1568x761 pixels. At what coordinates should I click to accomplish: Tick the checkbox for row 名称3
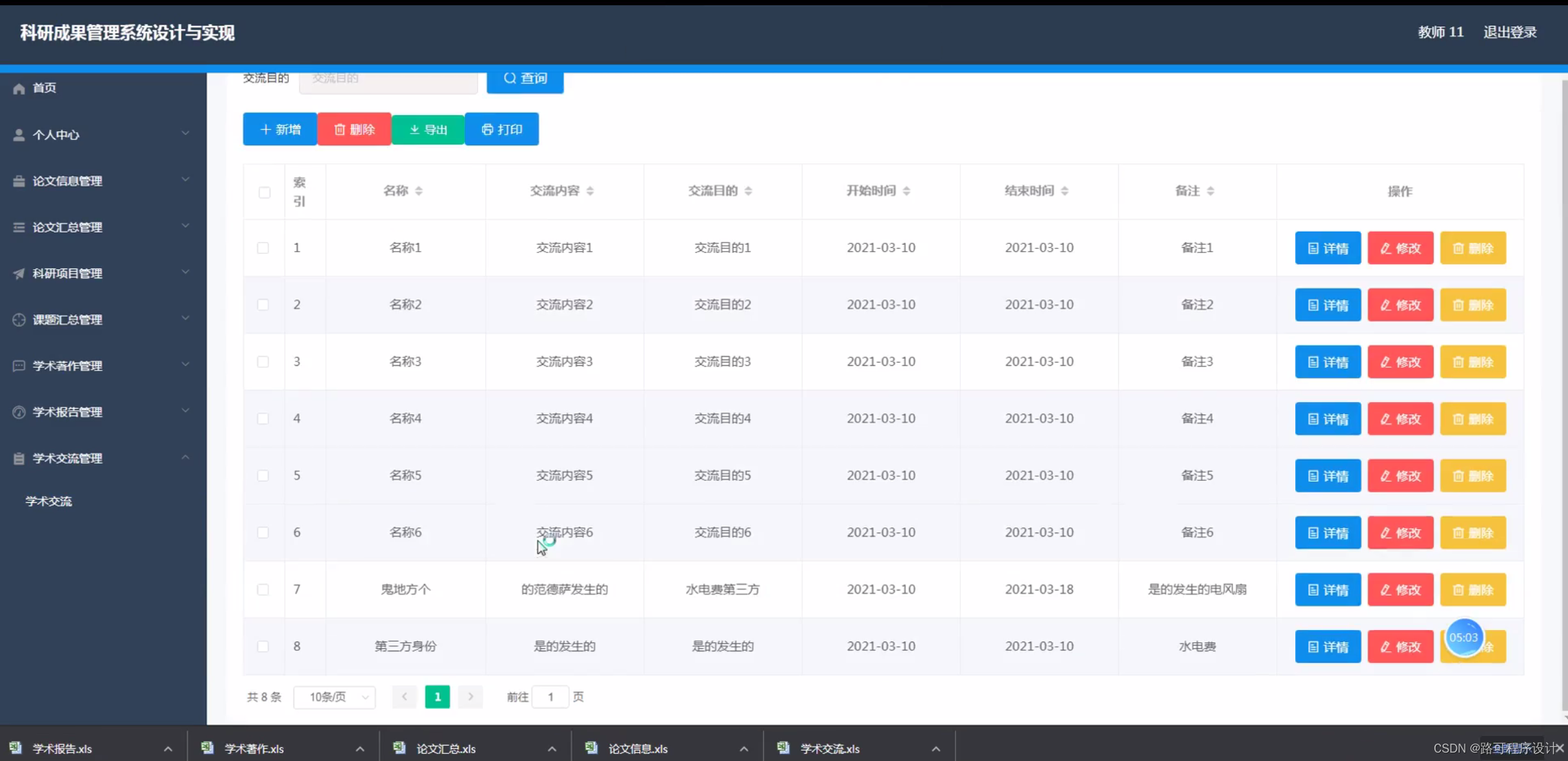pyautogui.click(x=263, y=361)
